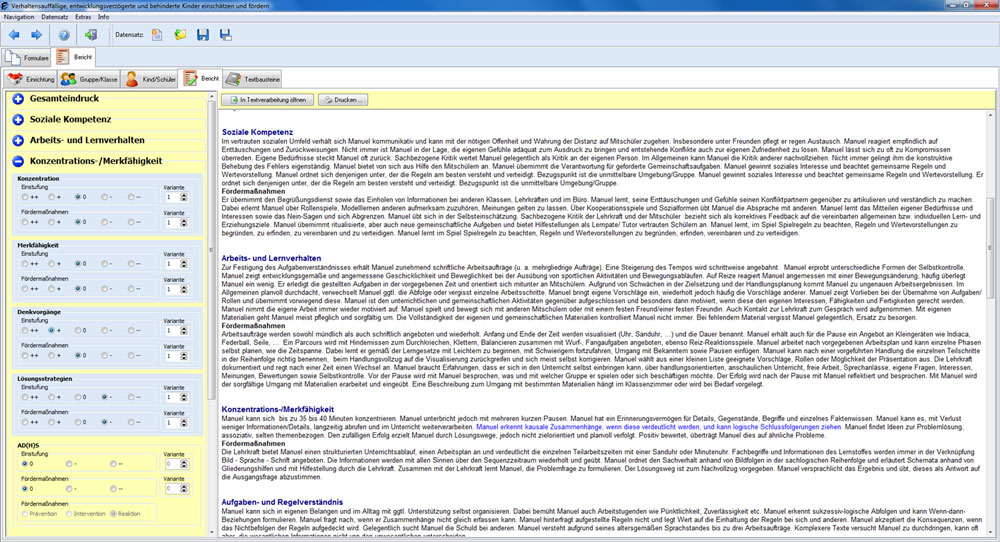The image size is (1000, 542).
Task: Select the upper Bericht tab
Action: (x=74, y=57)
